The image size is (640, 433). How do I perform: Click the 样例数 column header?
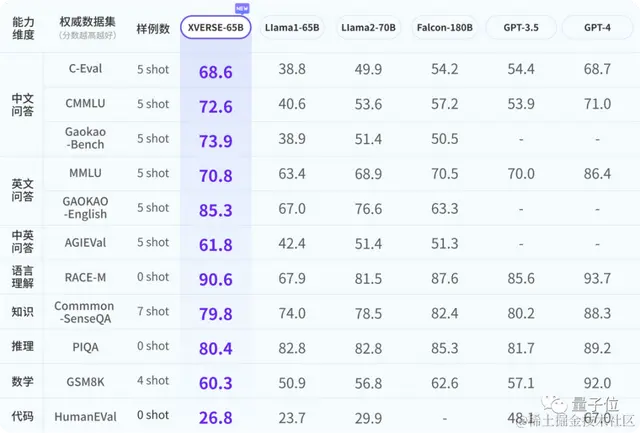tap(153, 29)
